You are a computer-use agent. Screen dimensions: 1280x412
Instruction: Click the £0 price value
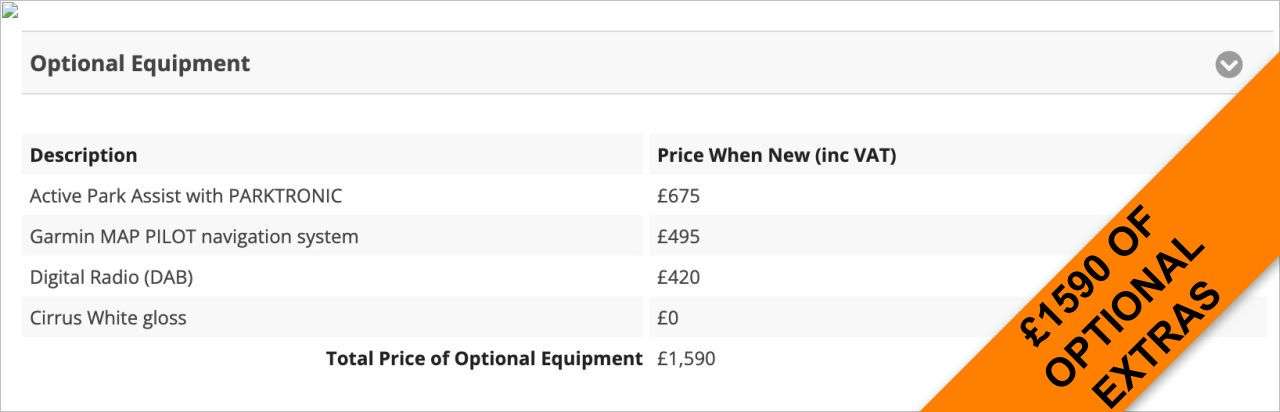(x=668, y=318)
